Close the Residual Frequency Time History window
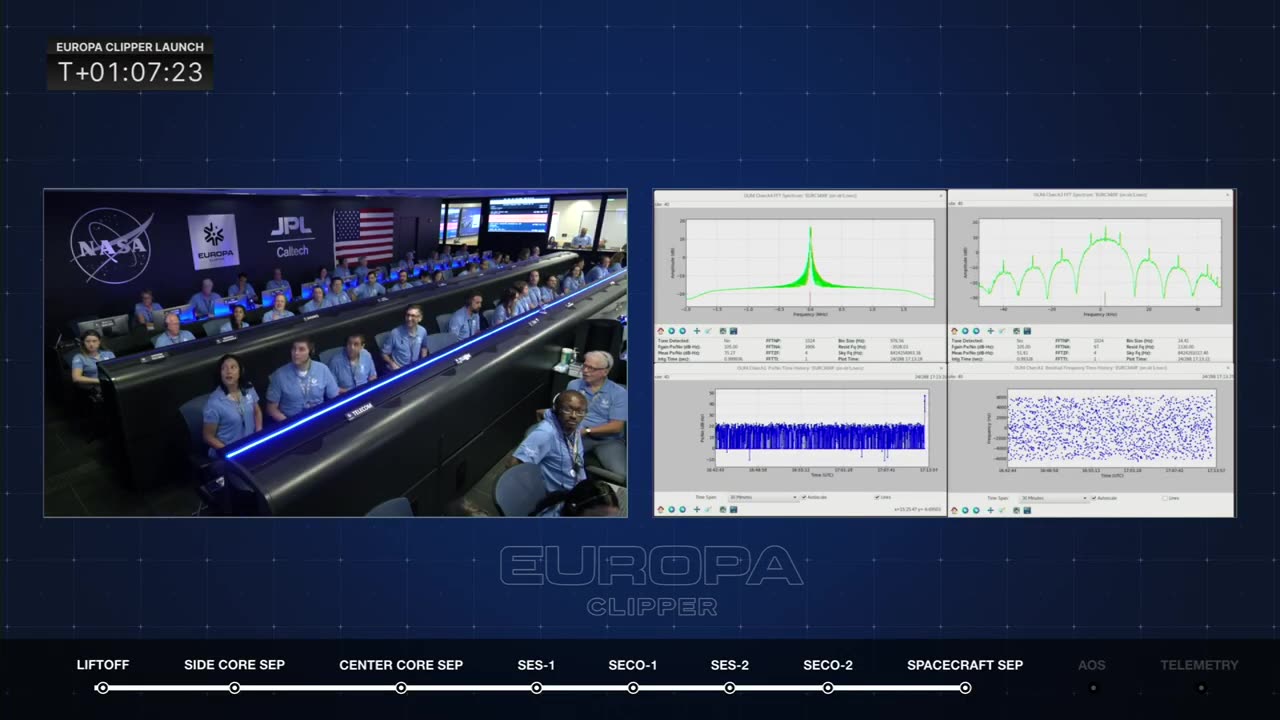Screen dimensions: 1280x720 (x=1227, y=368)
